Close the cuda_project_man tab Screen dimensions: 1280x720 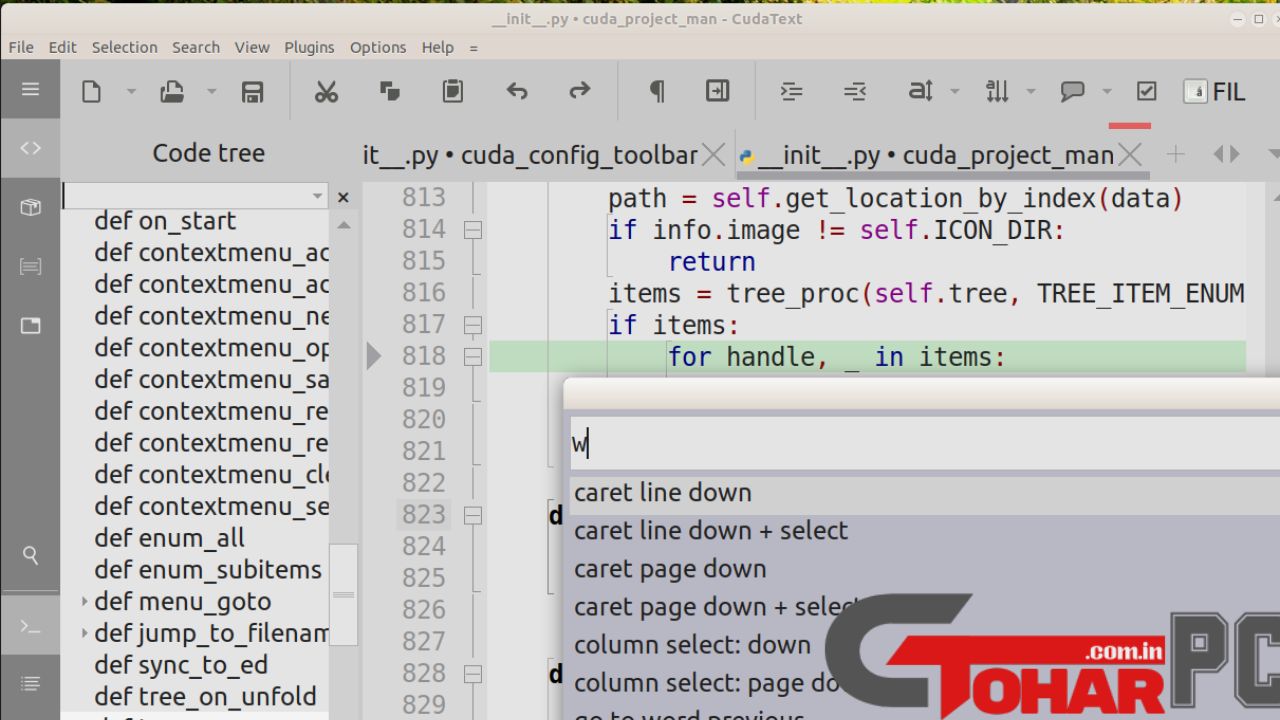(1130, 155)
